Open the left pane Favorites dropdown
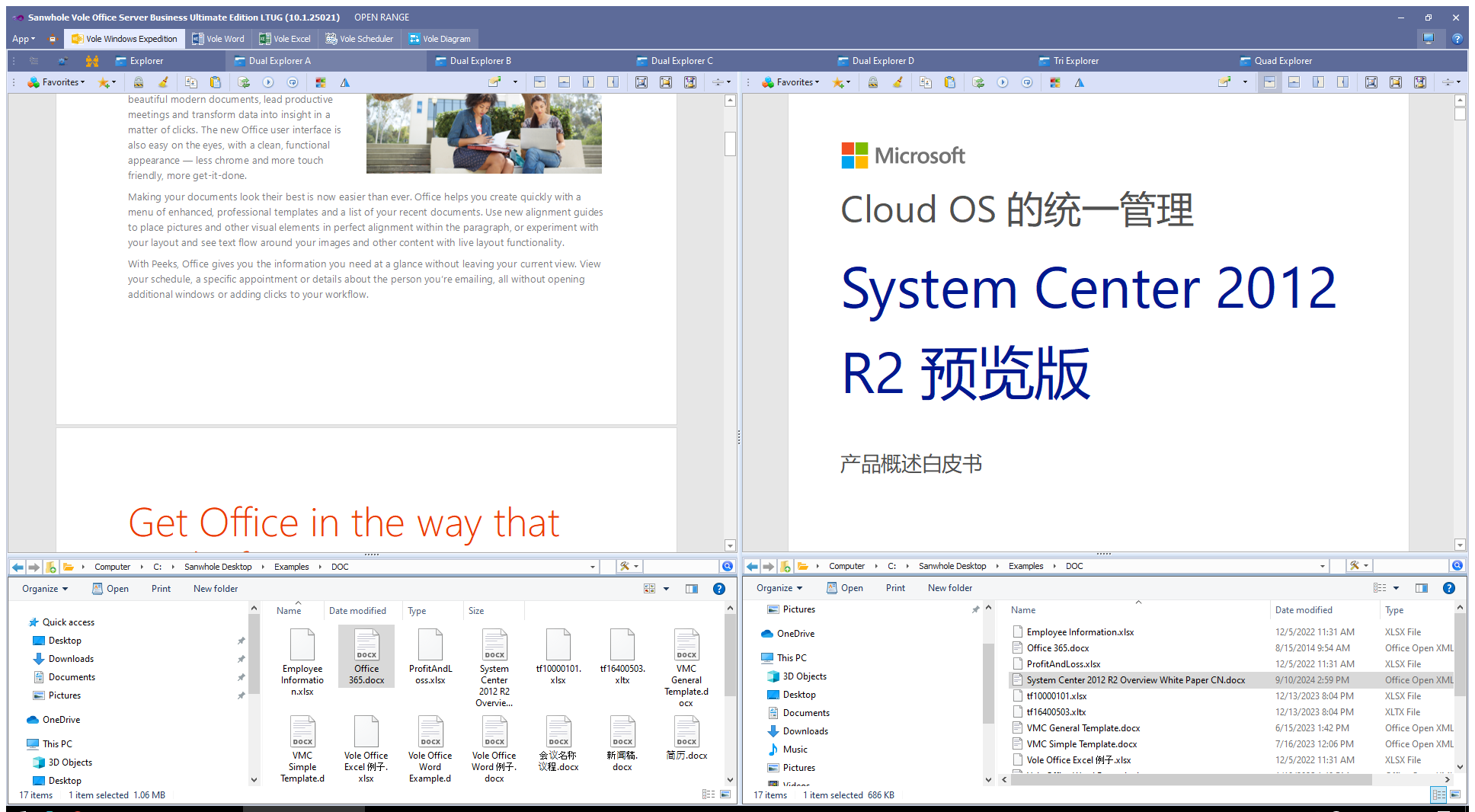The width and height of the screenshot is (1475, 812). (x=57, y=82)
